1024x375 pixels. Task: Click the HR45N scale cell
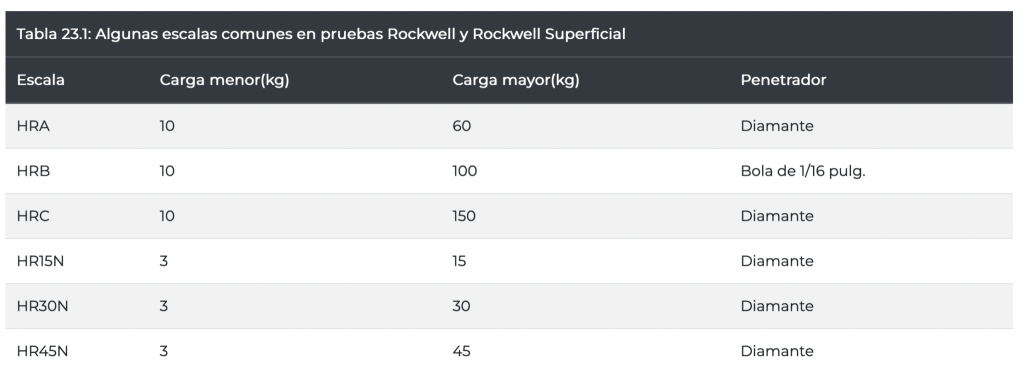tap(42, 351)
